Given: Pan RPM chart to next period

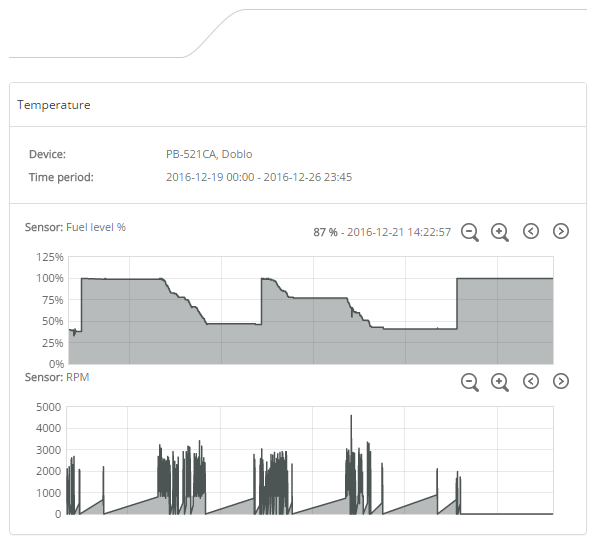Looking at the screenshot, I should click(561, 381).
